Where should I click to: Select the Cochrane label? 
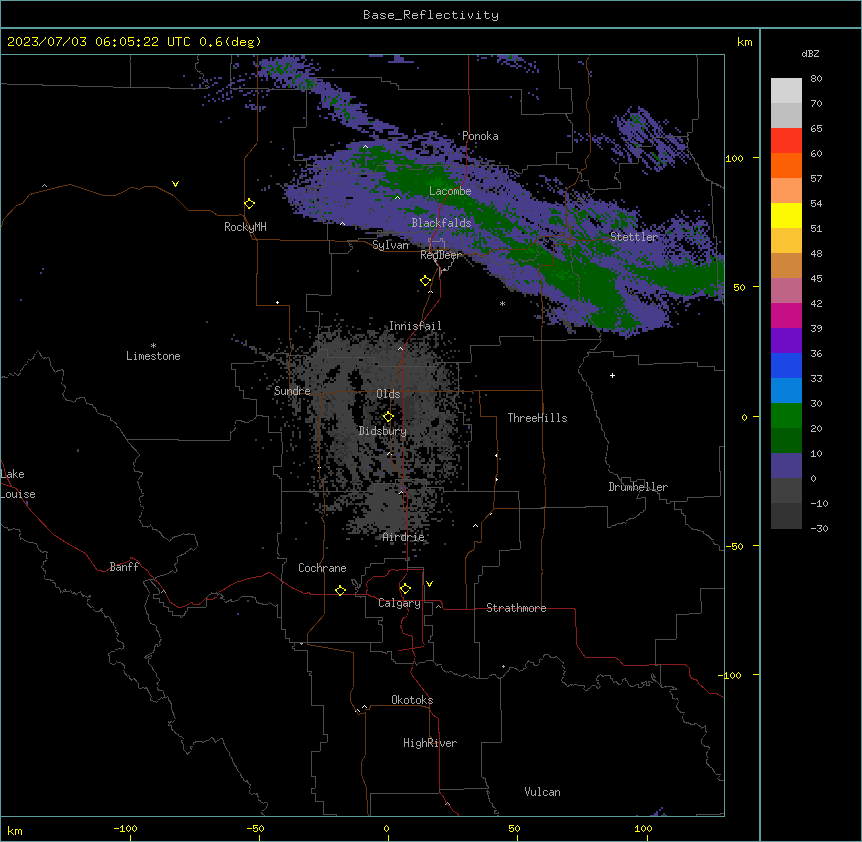322,568
